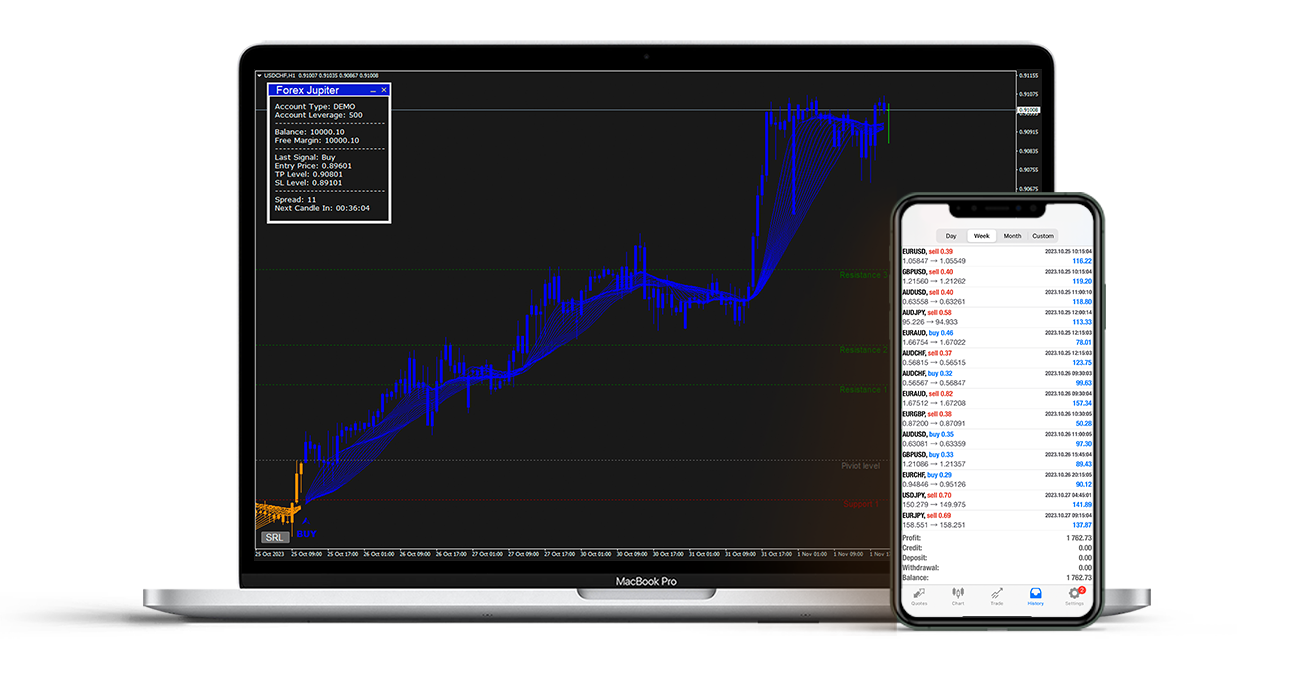1303x689 pixels.
Task: Click the Profit total 1 762.73 line
Action: tap(997, 538)
